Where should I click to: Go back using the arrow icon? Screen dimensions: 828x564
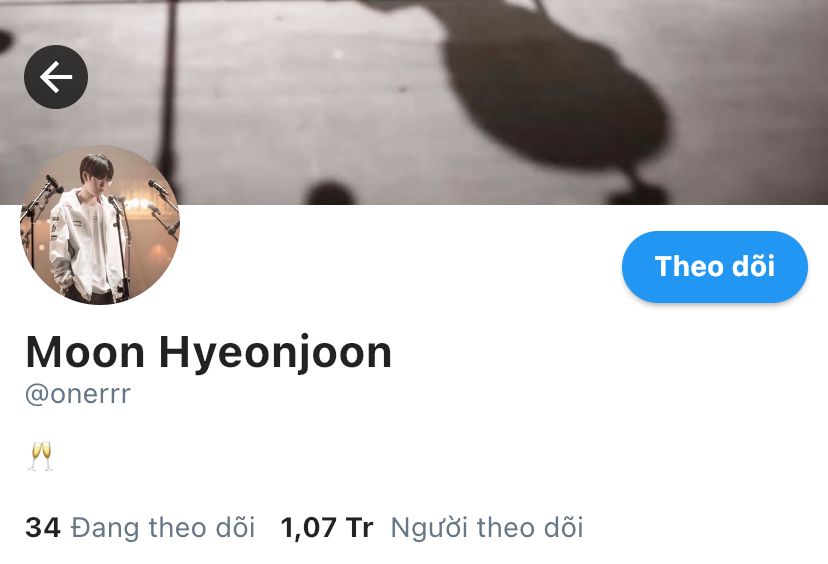[x=56, y=77]
